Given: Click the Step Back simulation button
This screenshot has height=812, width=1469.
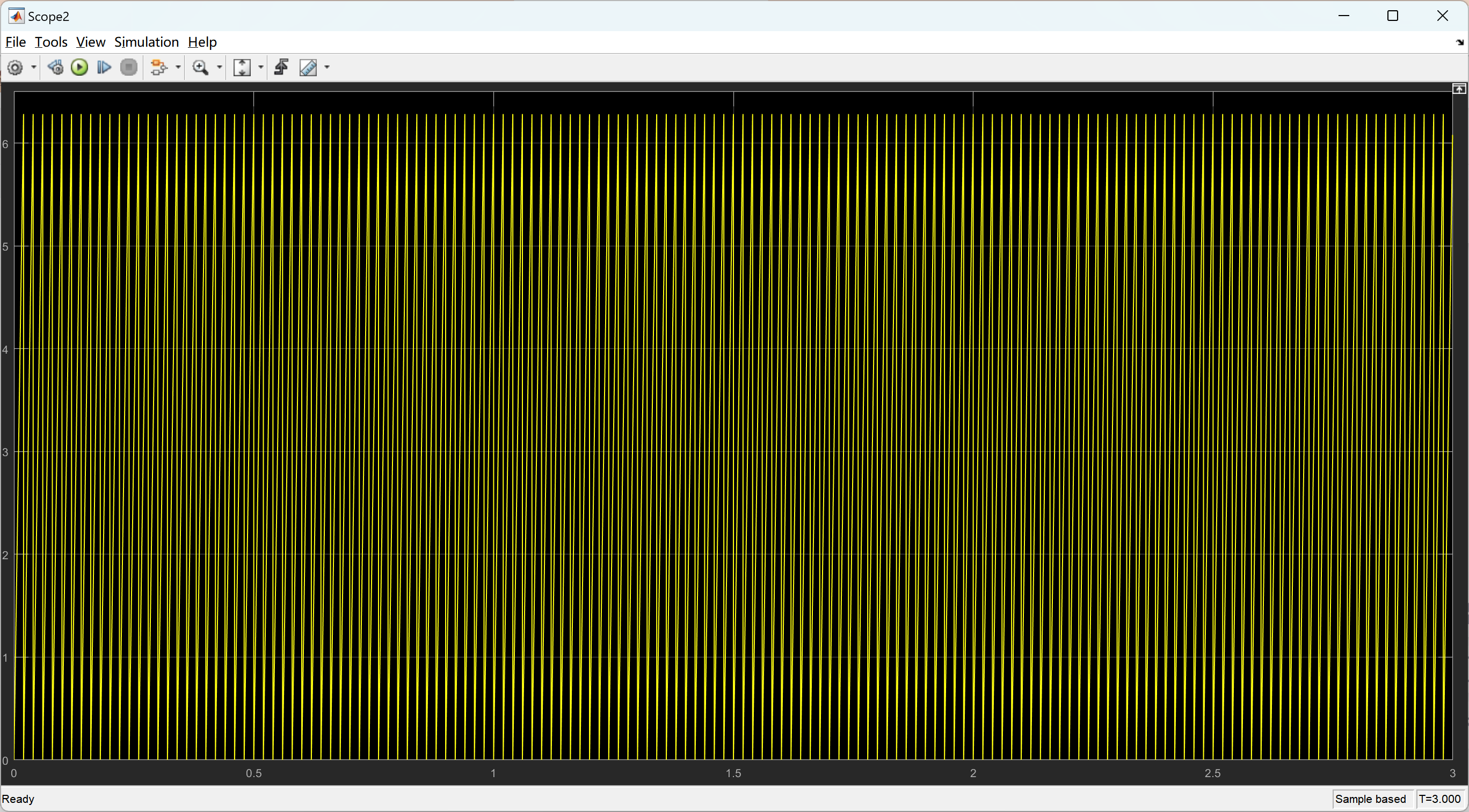Looking at the screenshot, I should 55,67.
